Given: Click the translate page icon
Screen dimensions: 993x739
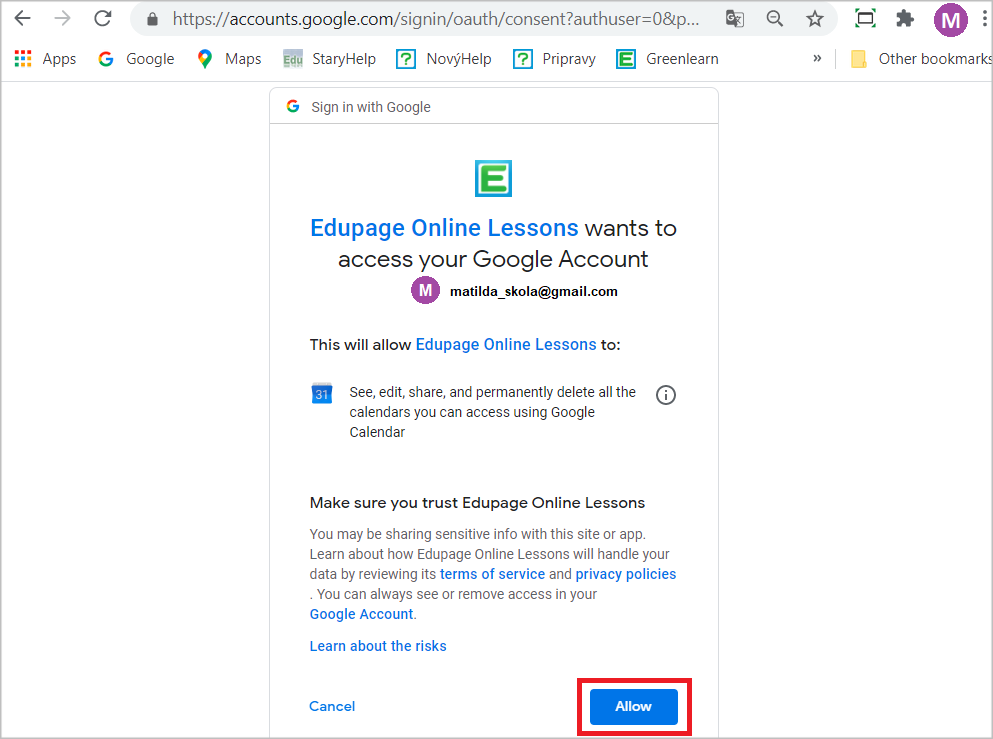Looking at the screenshot, I should pyautogui.click(x=735, y=19).
